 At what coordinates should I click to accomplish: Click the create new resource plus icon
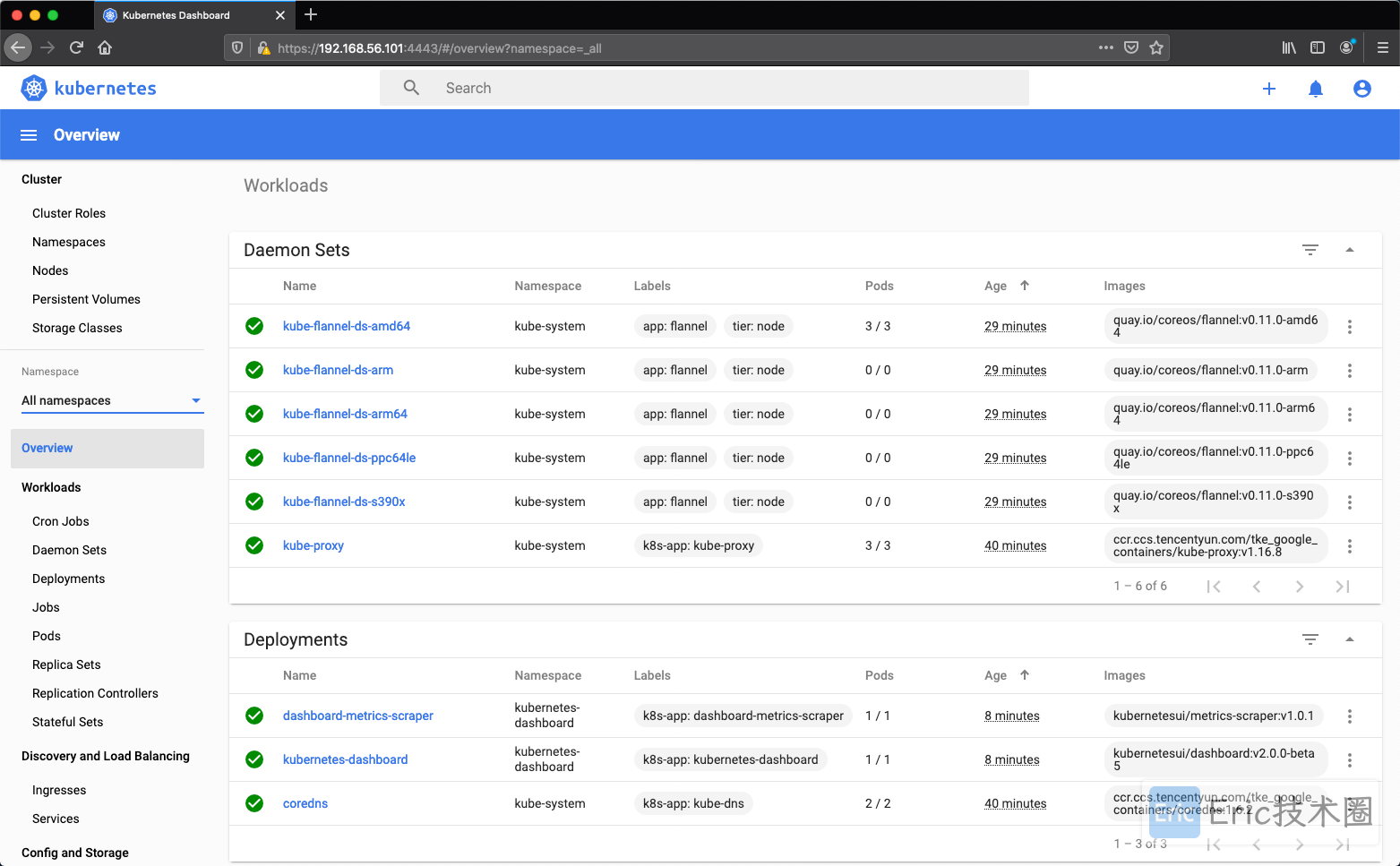pyautogui.click(x=1269, y=89)
